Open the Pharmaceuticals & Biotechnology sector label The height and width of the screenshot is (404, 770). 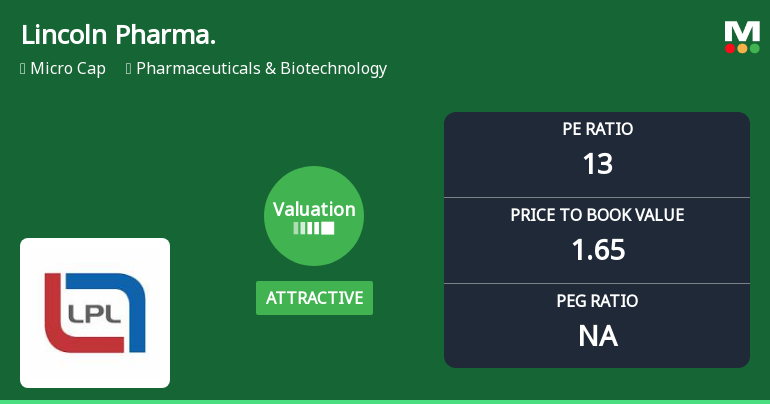[x=261, y=69]
